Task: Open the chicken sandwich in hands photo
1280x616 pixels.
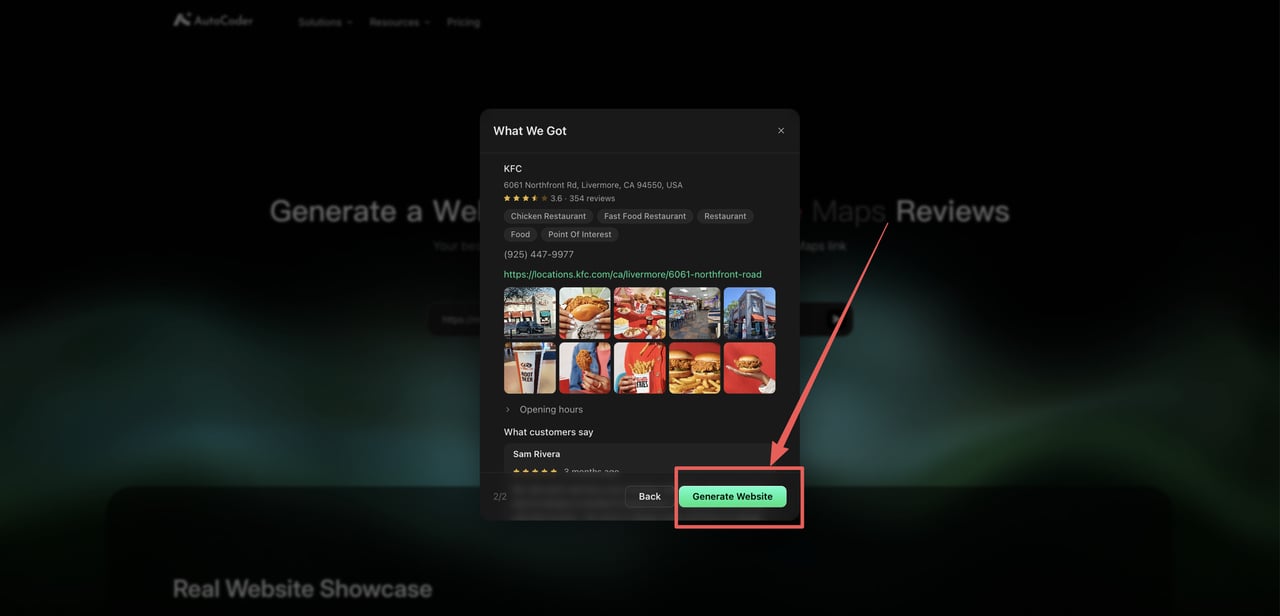Action: coord(585,313)
